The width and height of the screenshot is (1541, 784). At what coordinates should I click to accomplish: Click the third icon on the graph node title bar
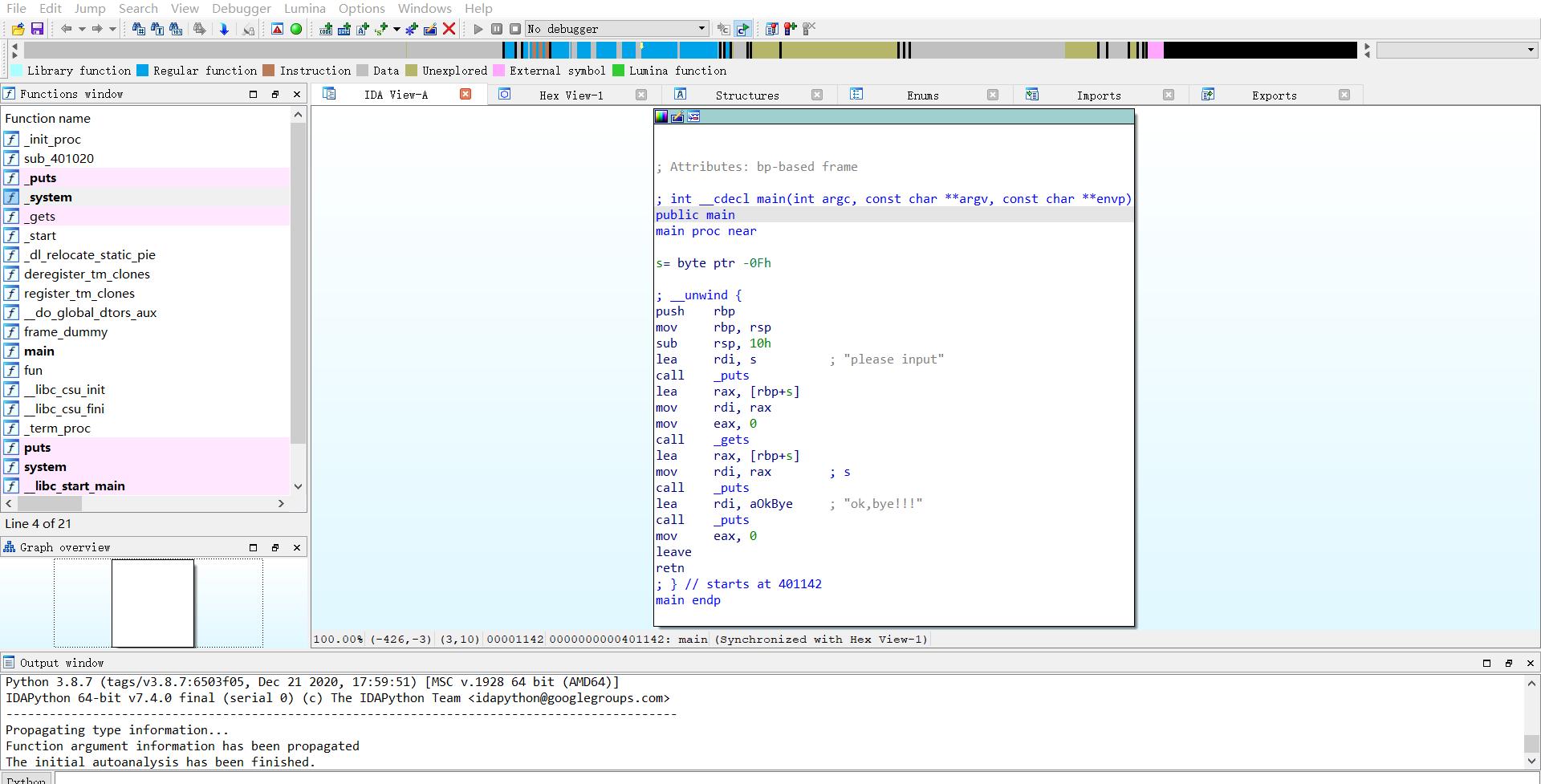693,116
